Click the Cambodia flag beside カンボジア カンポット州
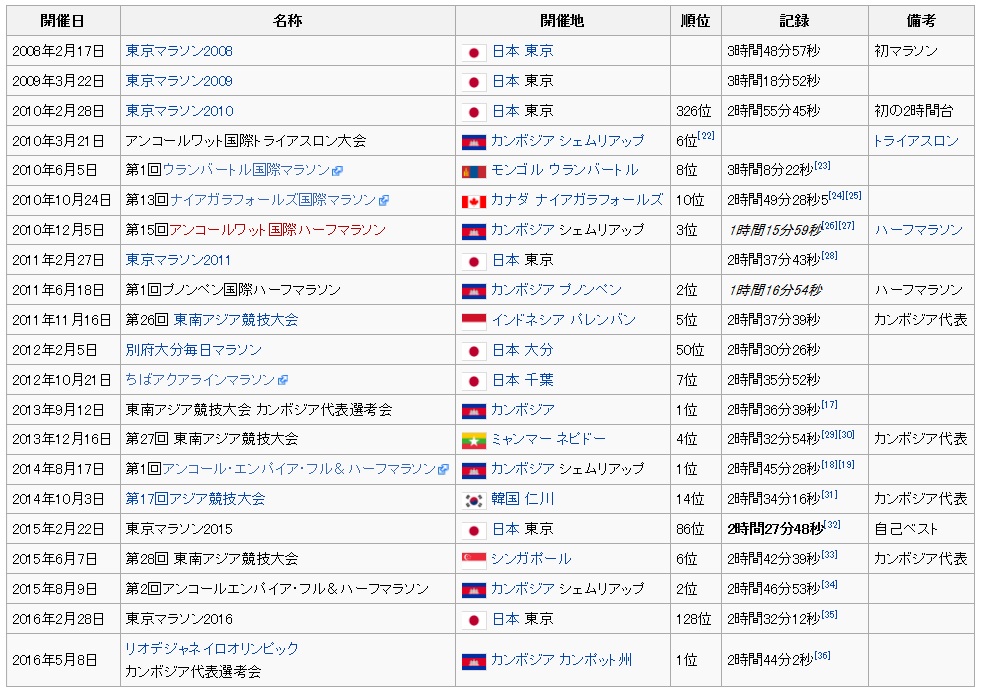This screenshot has width=984, height=693. tap(474, 662)
